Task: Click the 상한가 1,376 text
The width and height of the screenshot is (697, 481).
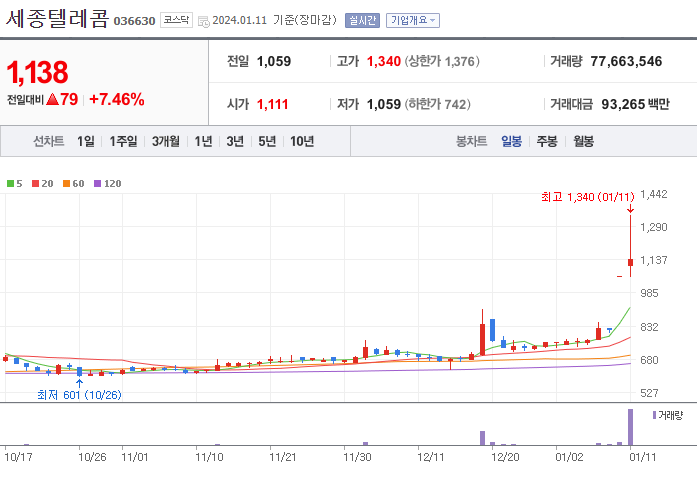Action: click(442, 61)
